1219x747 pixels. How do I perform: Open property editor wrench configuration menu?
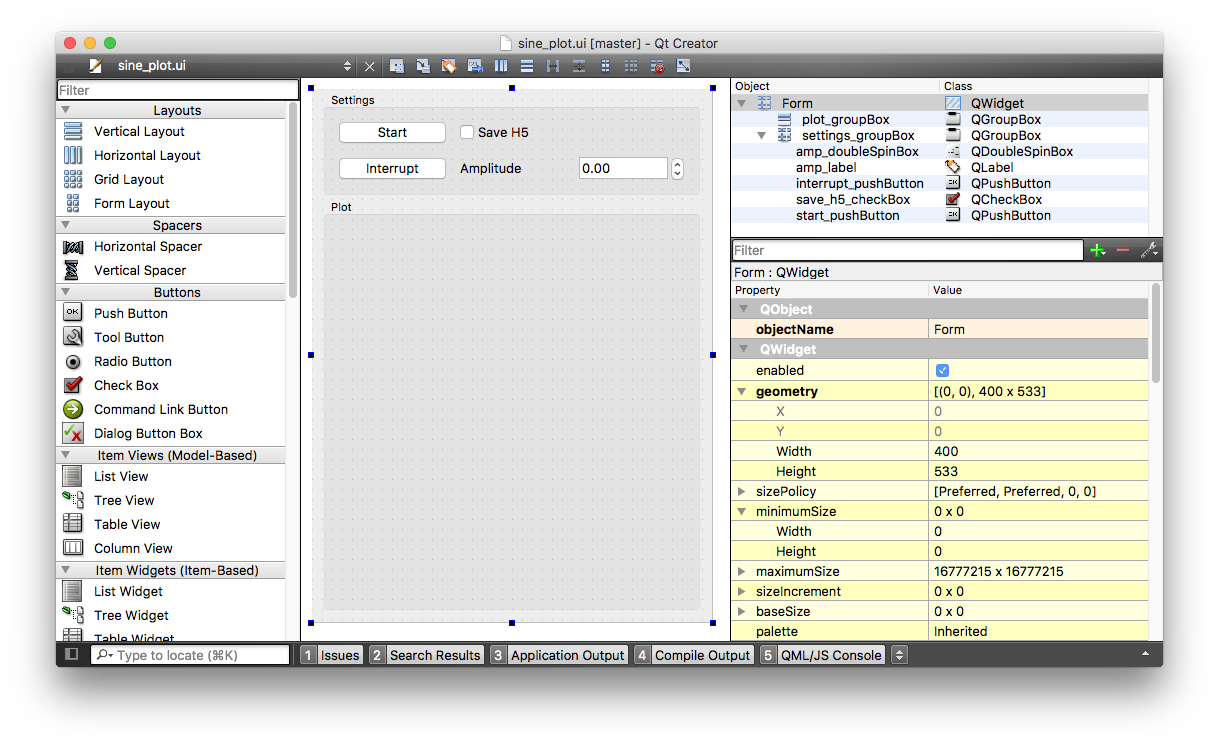pyautogui.click(x=1149, y=250)
